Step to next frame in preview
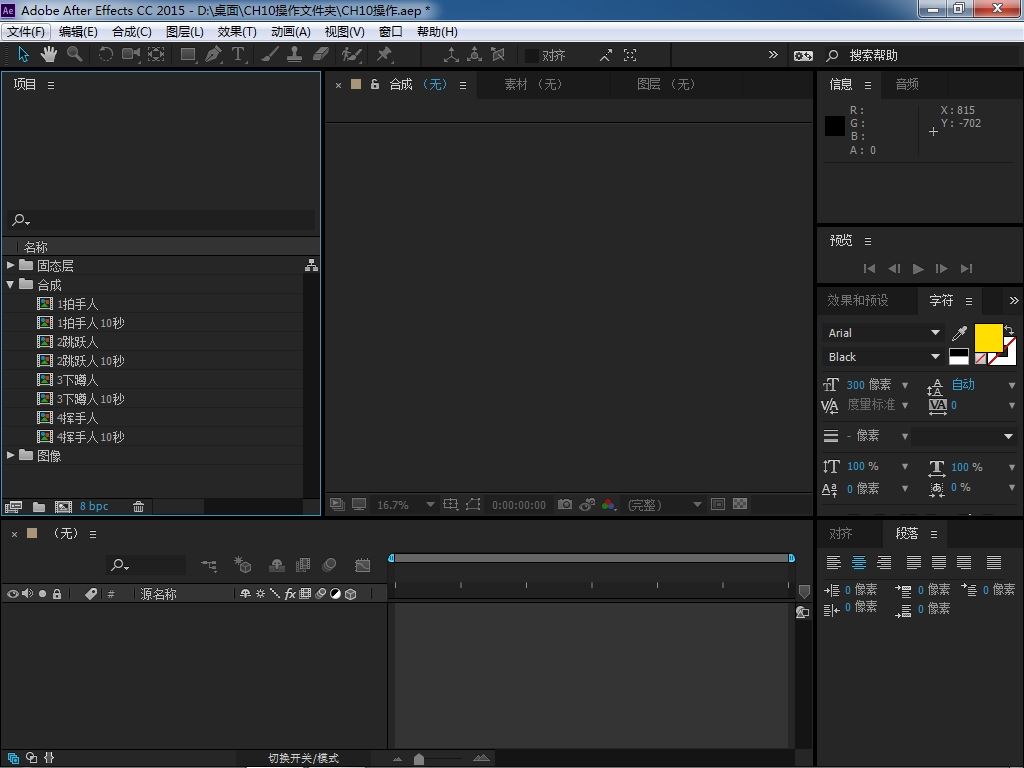The height and width of the screenshot is (768, 1024). click(x=942, y=269)
